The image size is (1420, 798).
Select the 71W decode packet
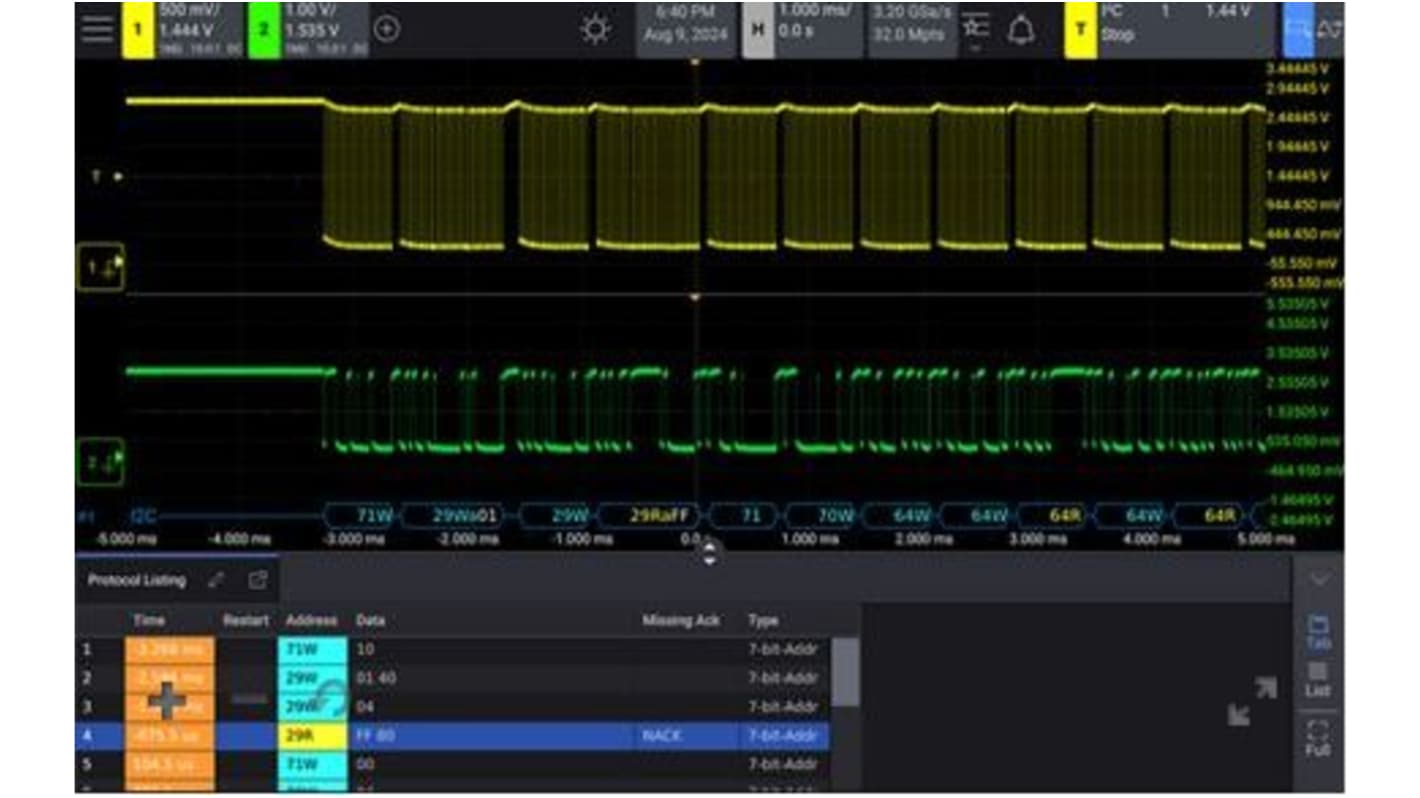pos(359,516)
